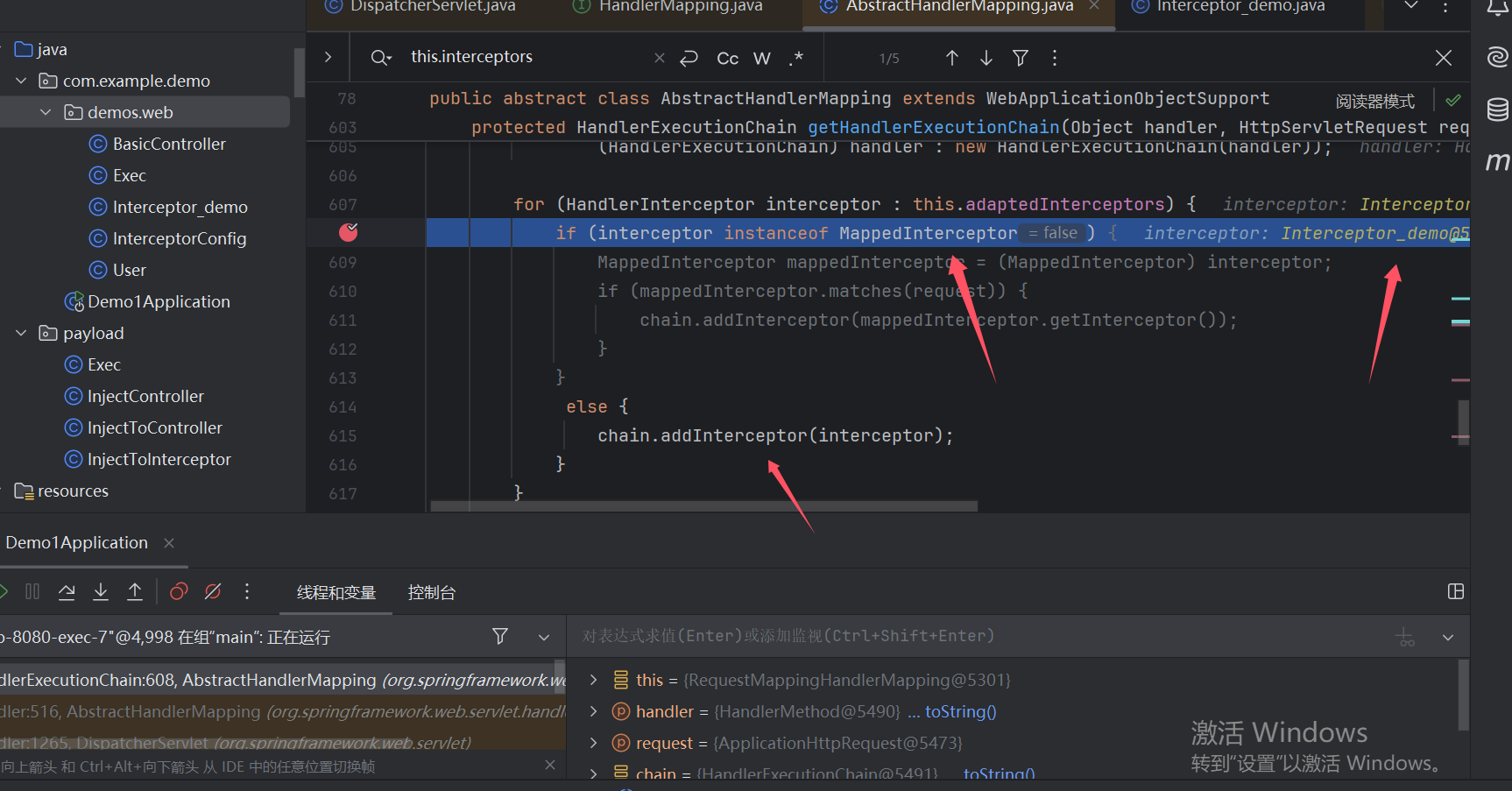1512x791 pixels.
Task: Pause program in debugger
Action: pyautogui.click(x=32, y=591)
